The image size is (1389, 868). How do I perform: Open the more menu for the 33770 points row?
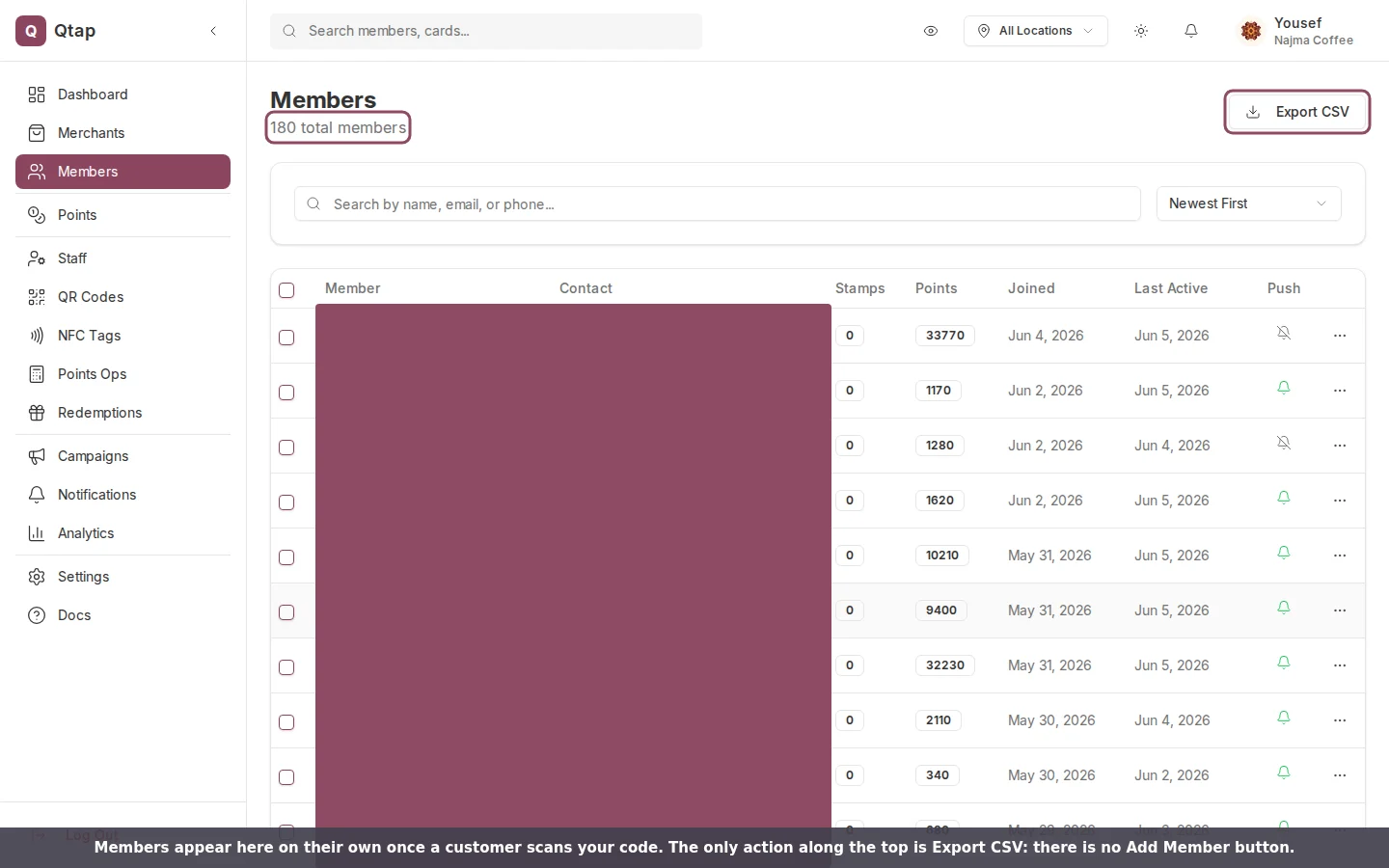pyautogui.click(x=1340, y=336)
